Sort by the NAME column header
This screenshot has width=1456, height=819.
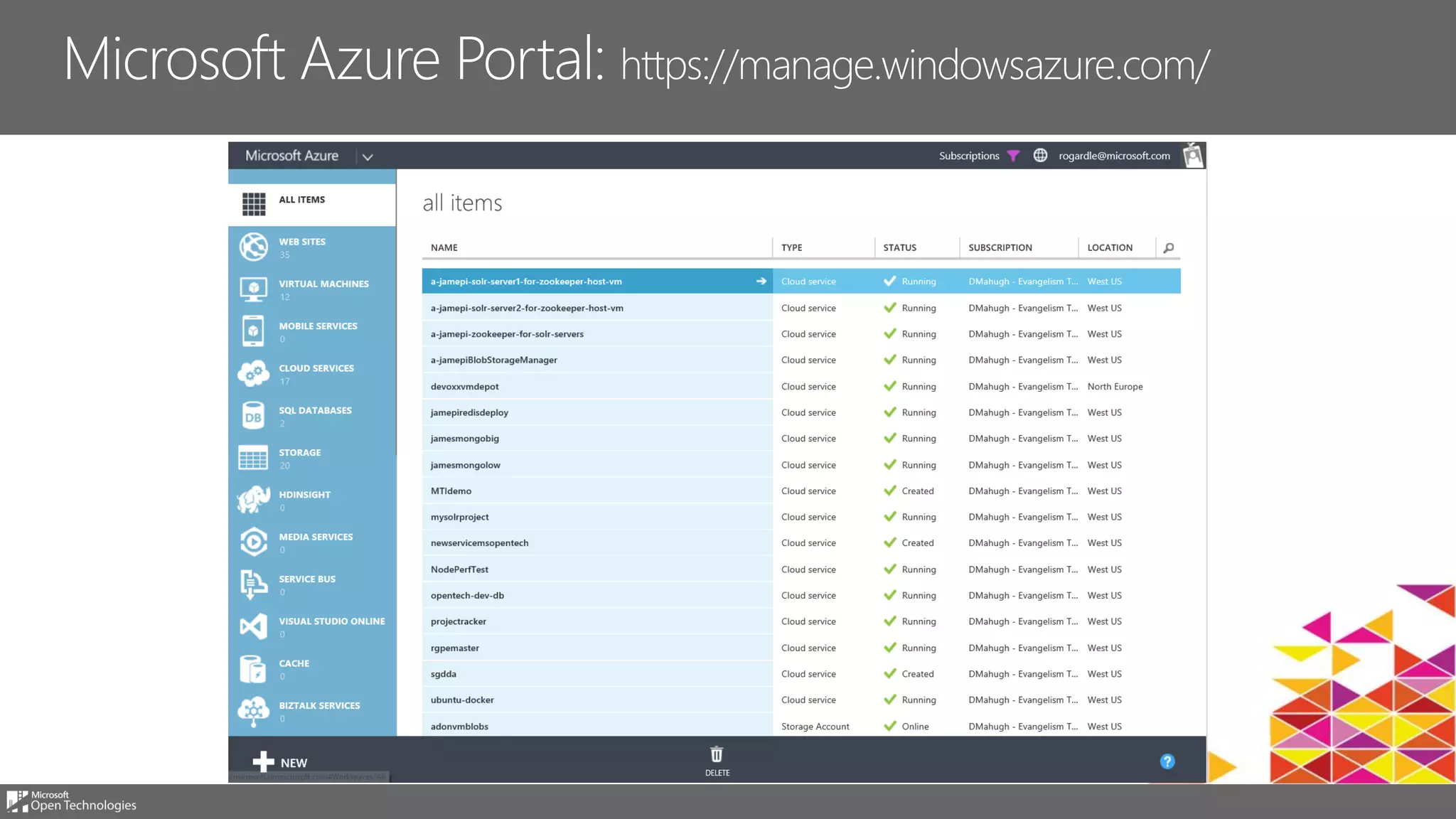coord(444,247)
